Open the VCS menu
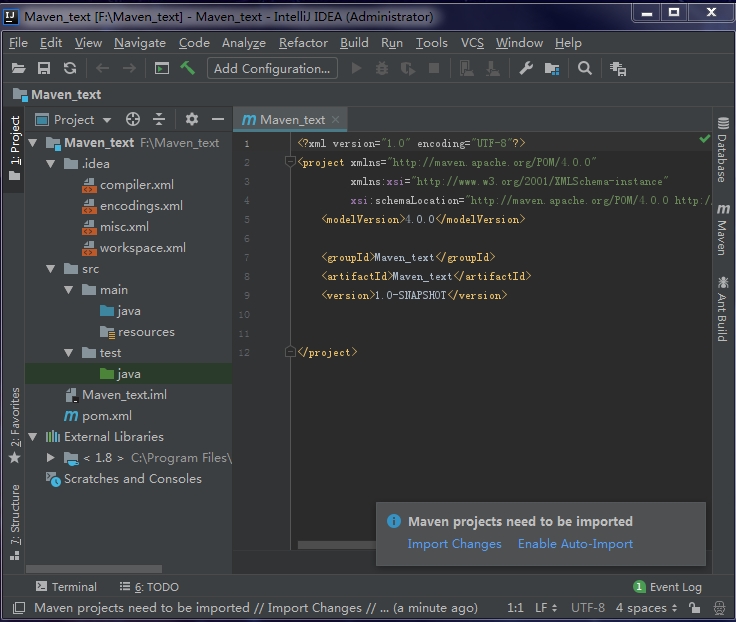736x622 pixels. tap(472, 43)
